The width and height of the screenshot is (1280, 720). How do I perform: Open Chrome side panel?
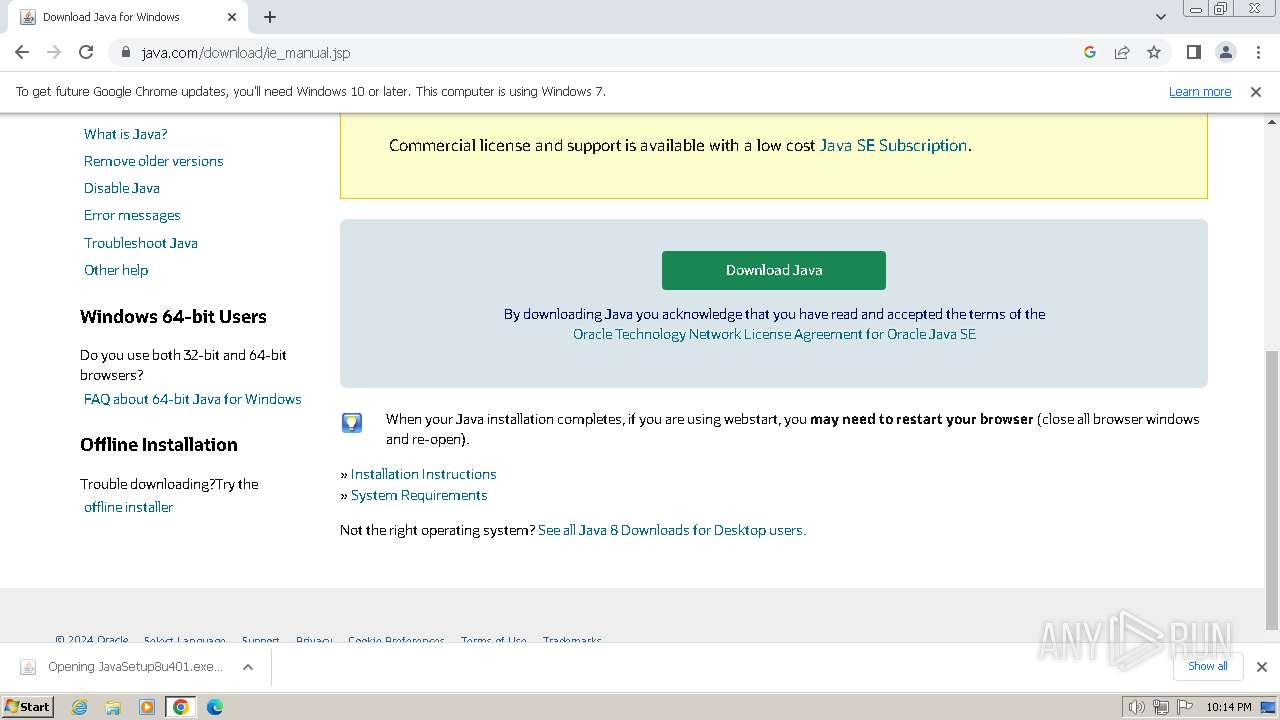(1193, 52)
